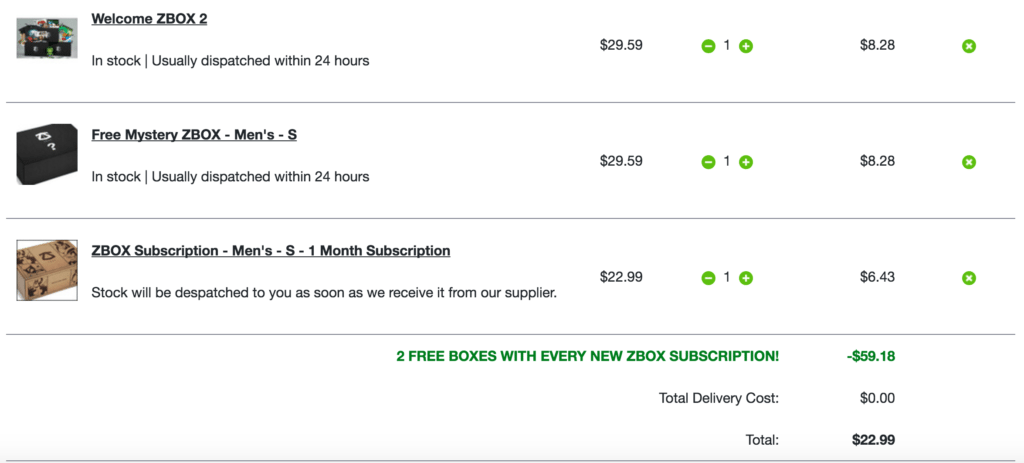Increase quantity of Free Mystery ZBOX
The image size is (1024, 463).
[746, 162]
